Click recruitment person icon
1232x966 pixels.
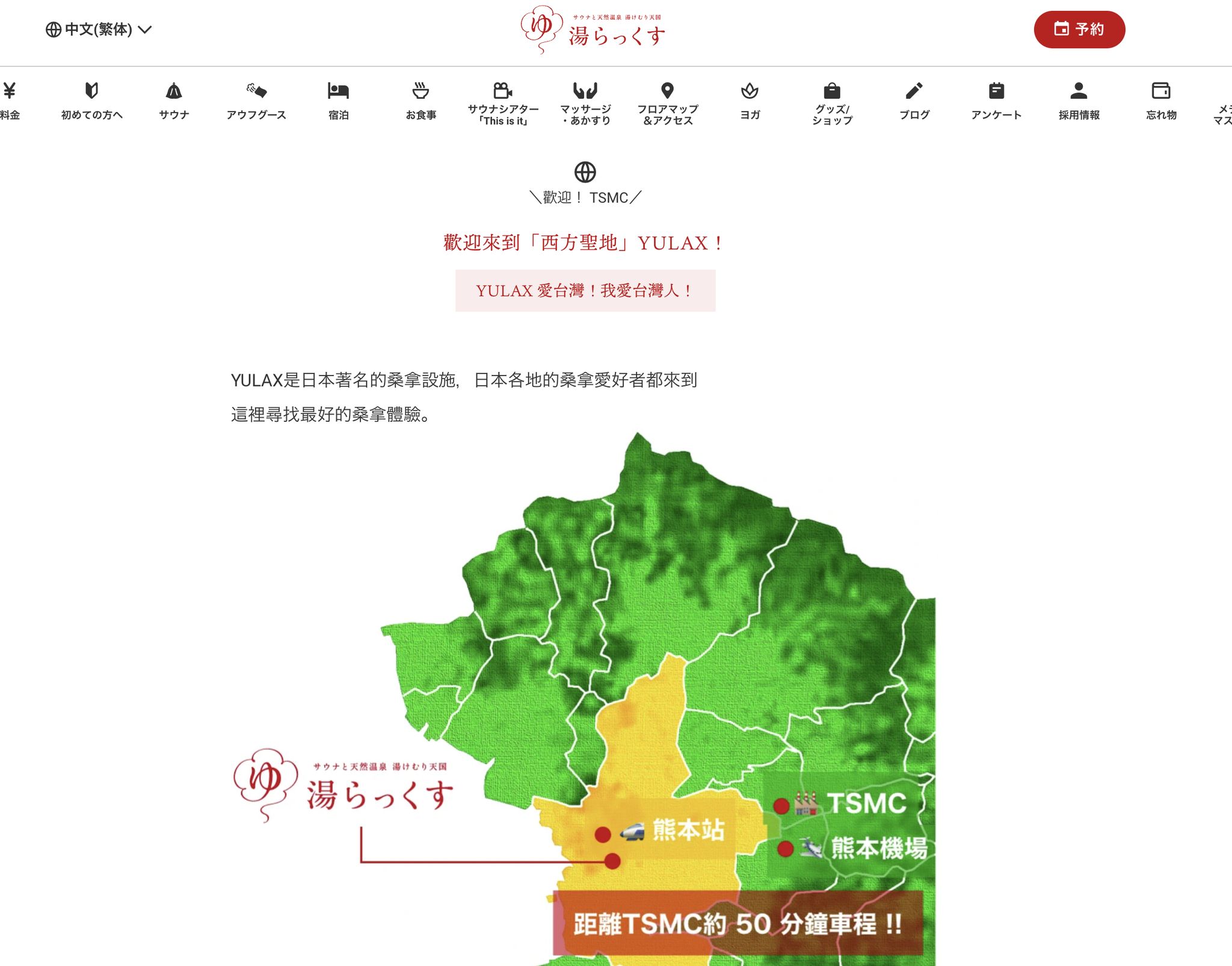click(1079, 91)
